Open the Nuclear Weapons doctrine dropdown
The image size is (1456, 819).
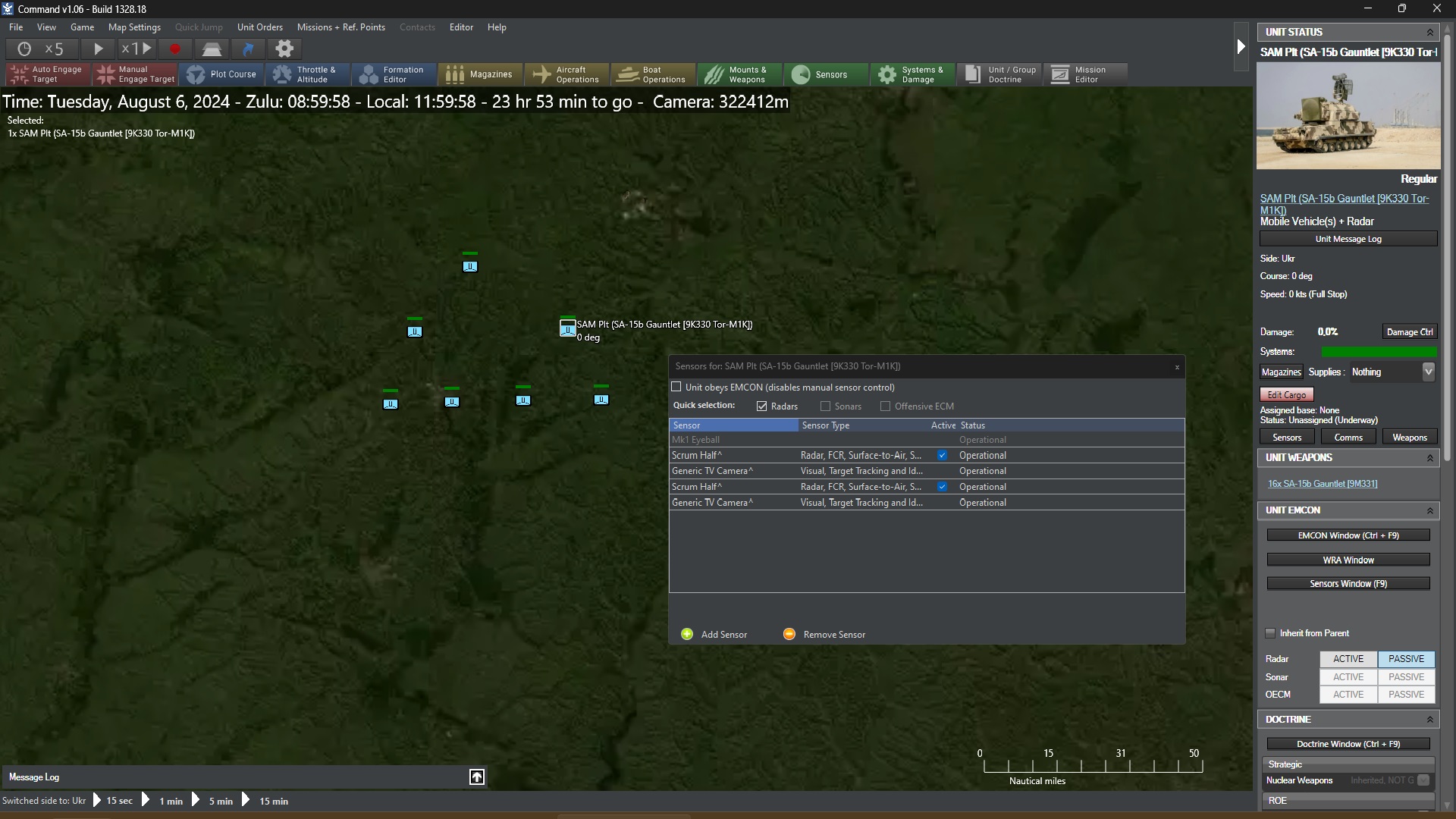[x=1423, y=780]
